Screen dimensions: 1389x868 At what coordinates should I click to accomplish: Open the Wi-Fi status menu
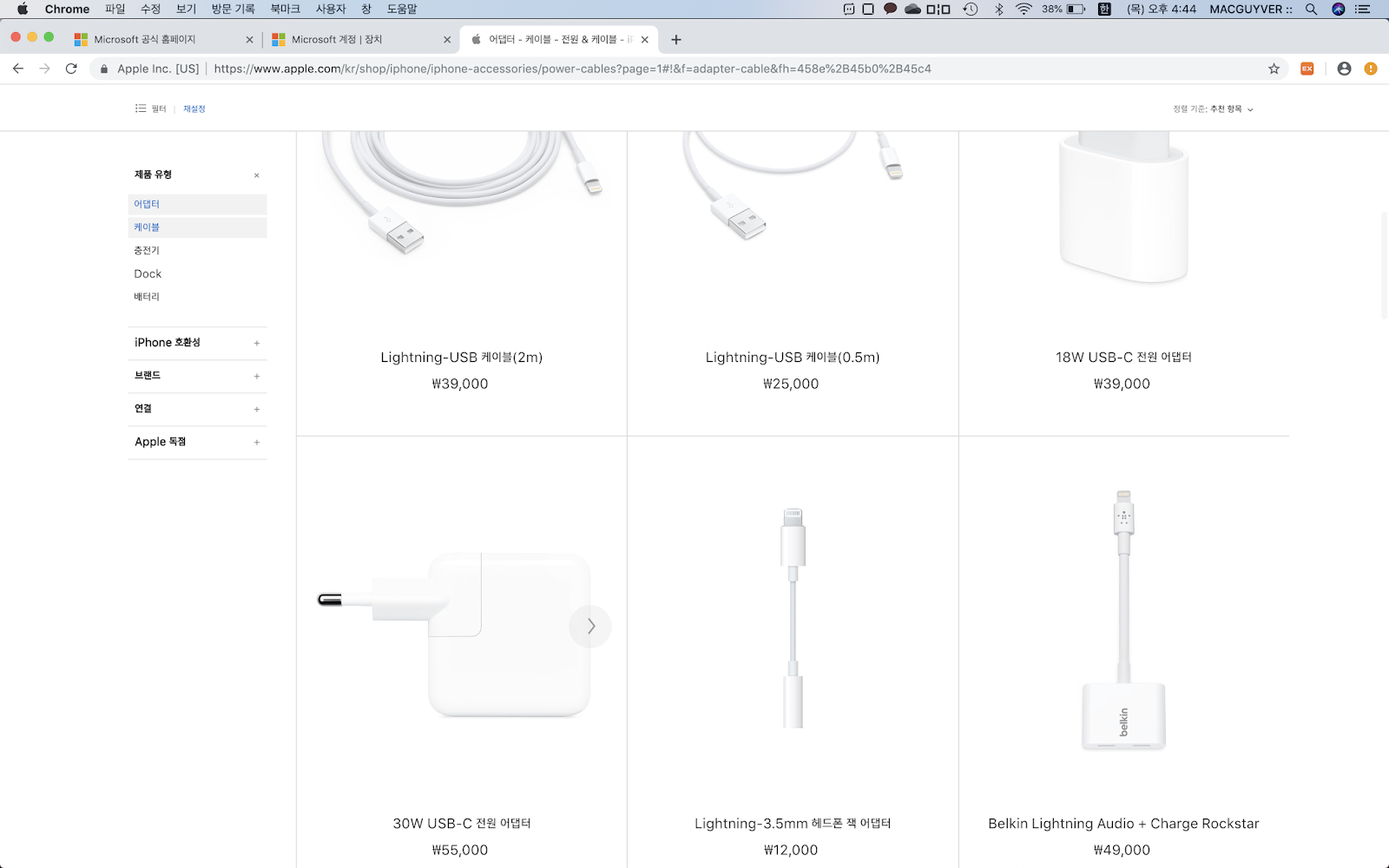[1024, 9]
